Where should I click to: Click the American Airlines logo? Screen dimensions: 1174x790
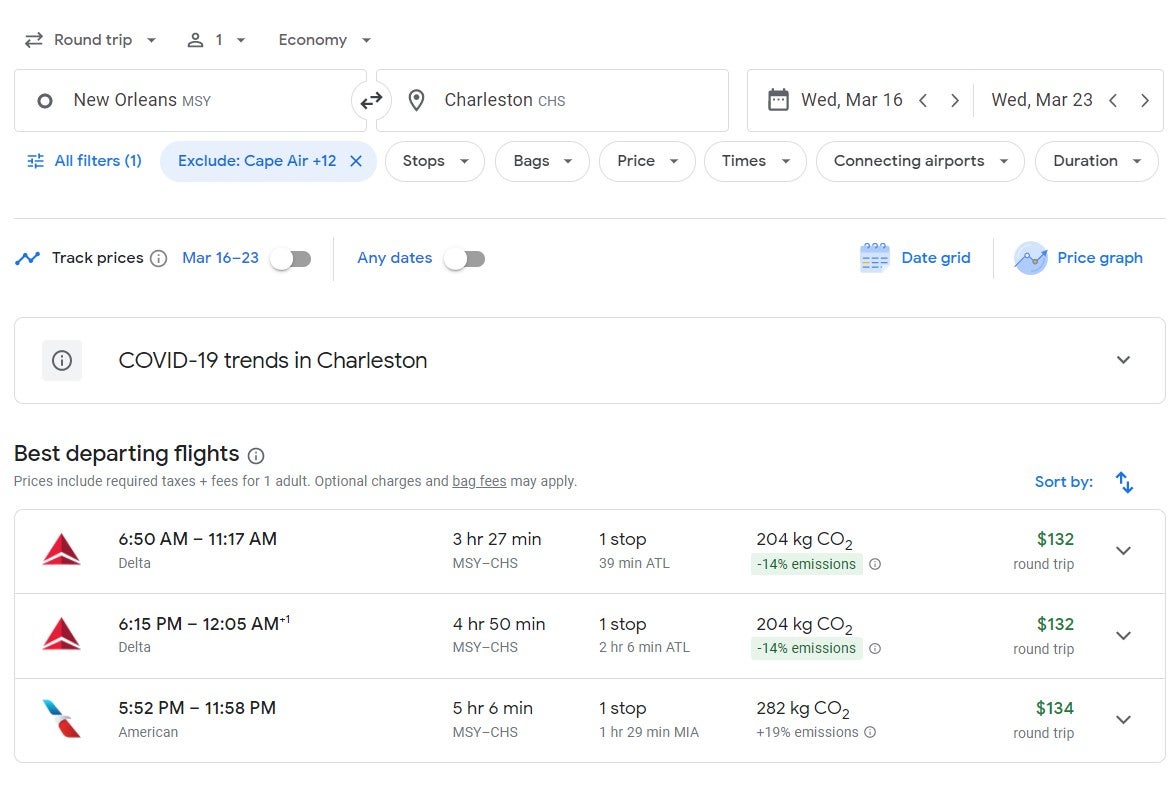pyautogui.click(x=62, y=718)
